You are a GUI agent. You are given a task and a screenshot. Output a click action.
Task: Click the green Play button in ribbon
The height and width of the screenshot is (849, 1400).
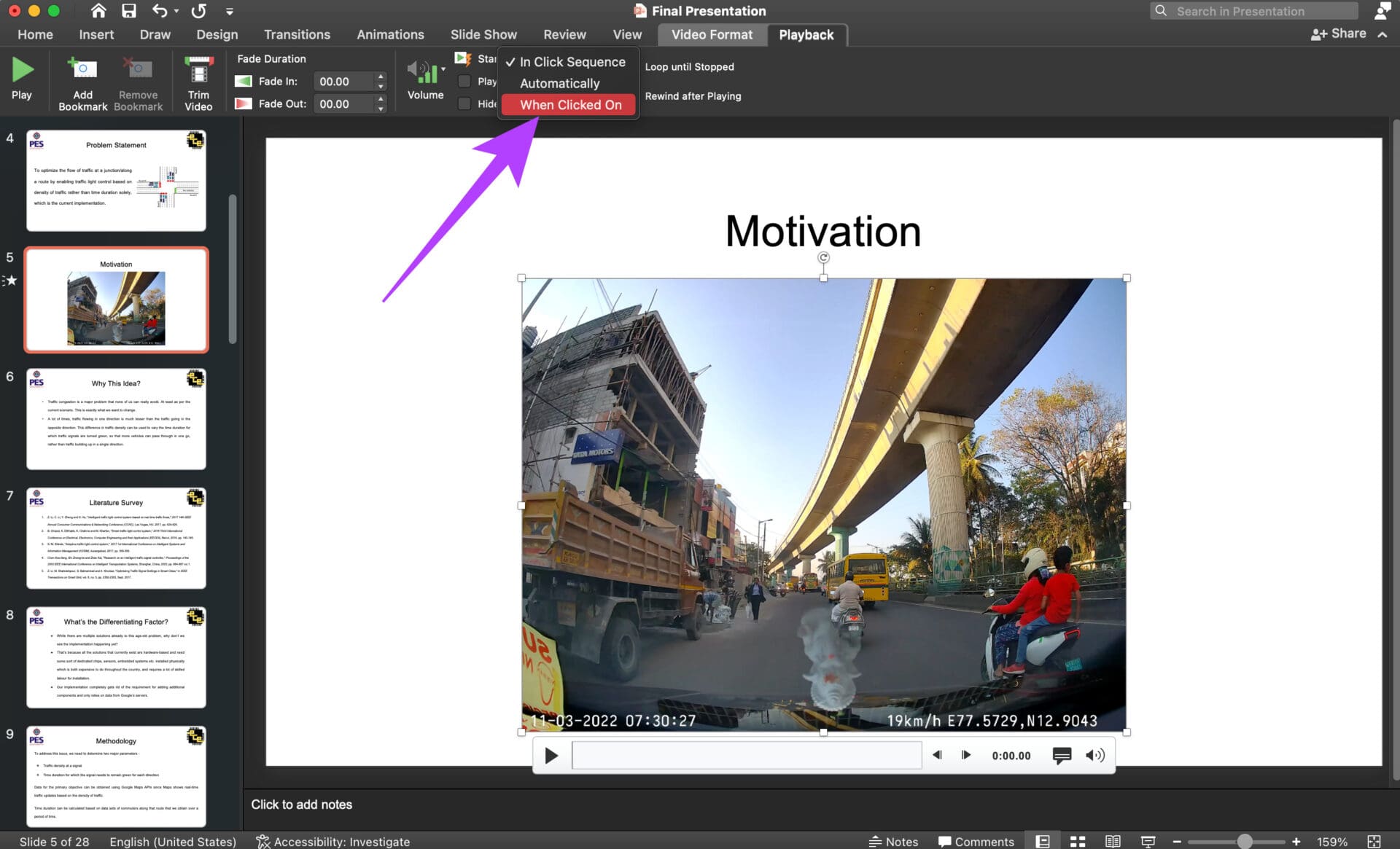[x=22, y=79]
